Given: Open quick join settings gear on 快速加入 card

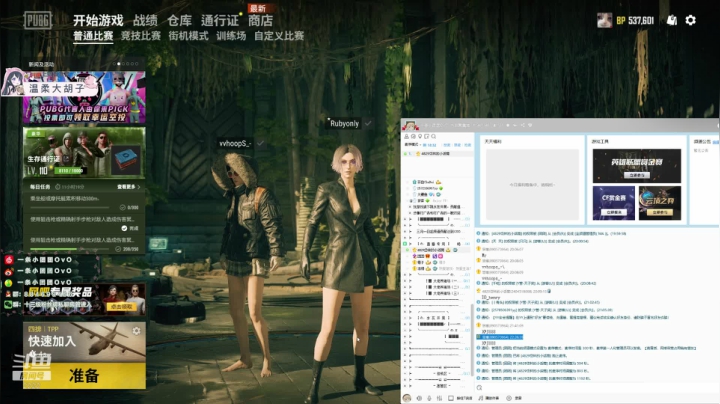Looking at the screenshot, I should [136, 331].
